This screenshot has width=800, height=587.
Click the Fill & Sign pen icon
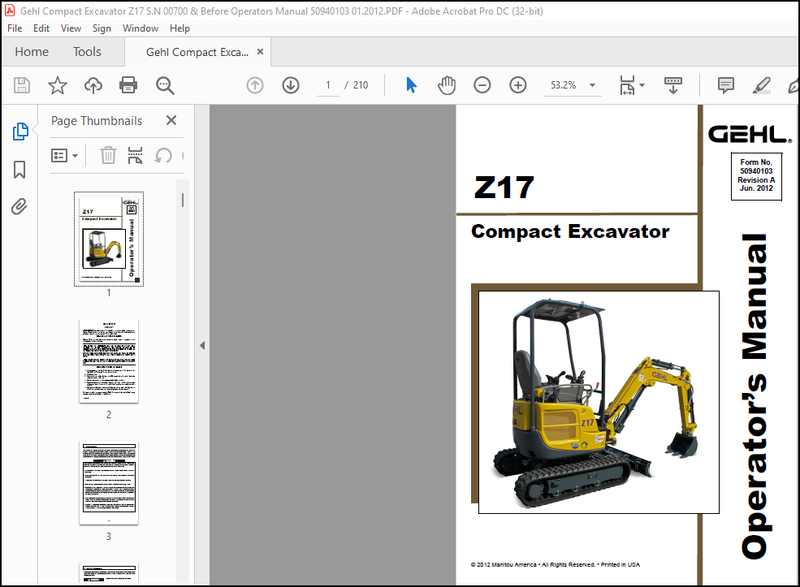(x=762, y=85)
